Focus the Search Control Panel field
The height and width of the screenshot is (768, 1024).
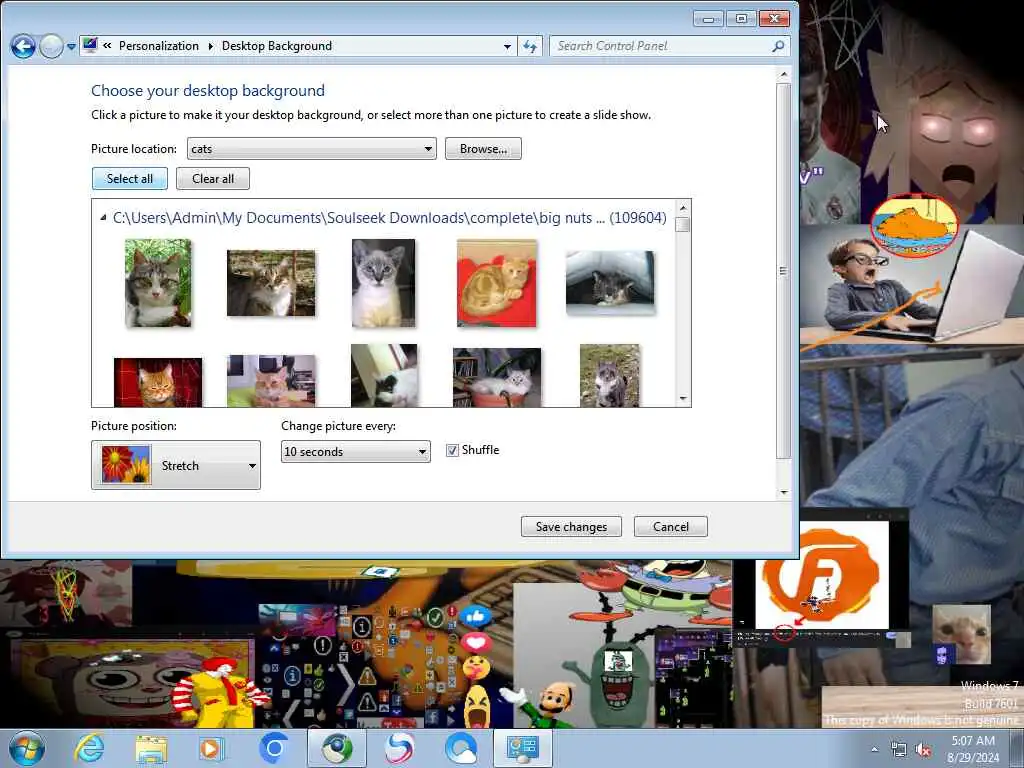(670, 46)
